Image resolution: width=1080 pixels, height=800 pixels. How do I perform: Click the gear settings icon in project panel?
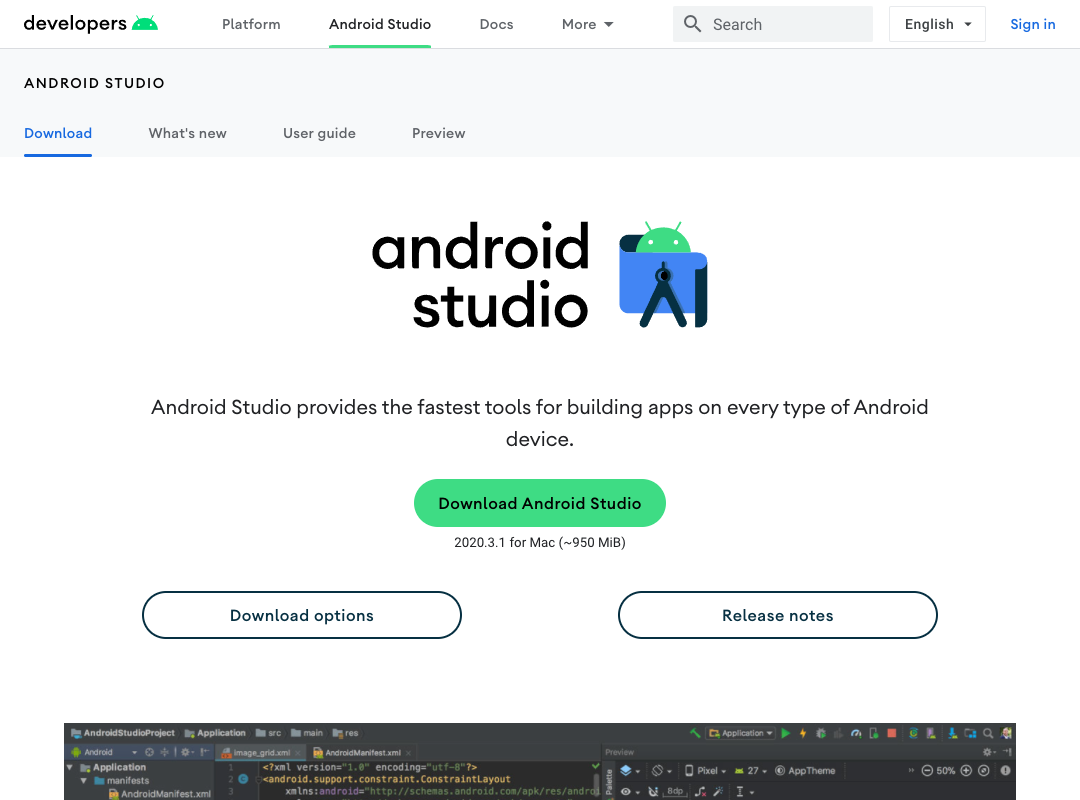pyautogui.click(x=185, y=752)
